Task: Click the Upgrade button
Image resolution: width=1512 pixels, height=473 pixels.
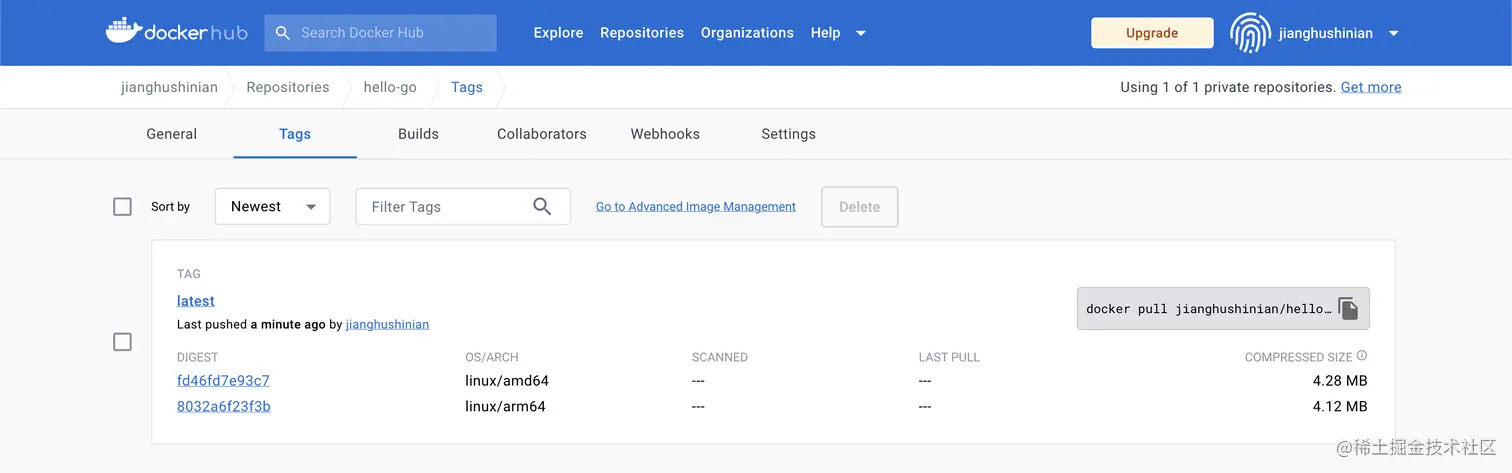Action: coord(1152,33)
